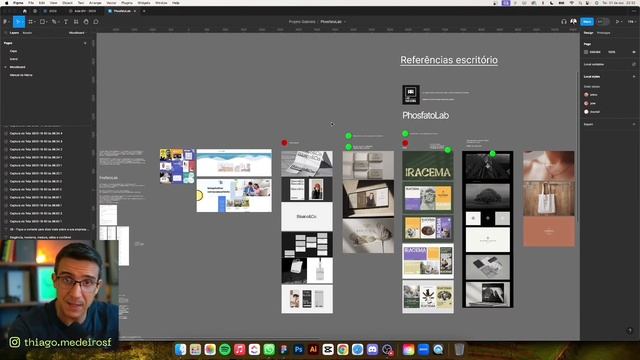Click the blue Share button
Image resolution: width=640 pixels, height=360 pixels.
[587, 22]
